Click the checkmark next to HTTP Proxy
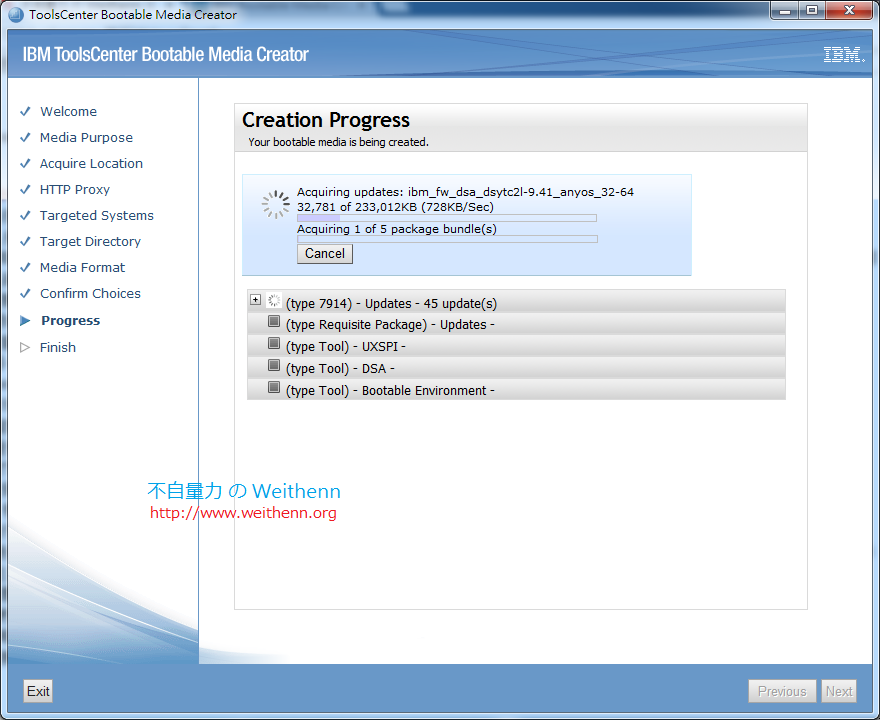Image resolution: width=880 pixels, height=720 pixels. pos(25,189)
